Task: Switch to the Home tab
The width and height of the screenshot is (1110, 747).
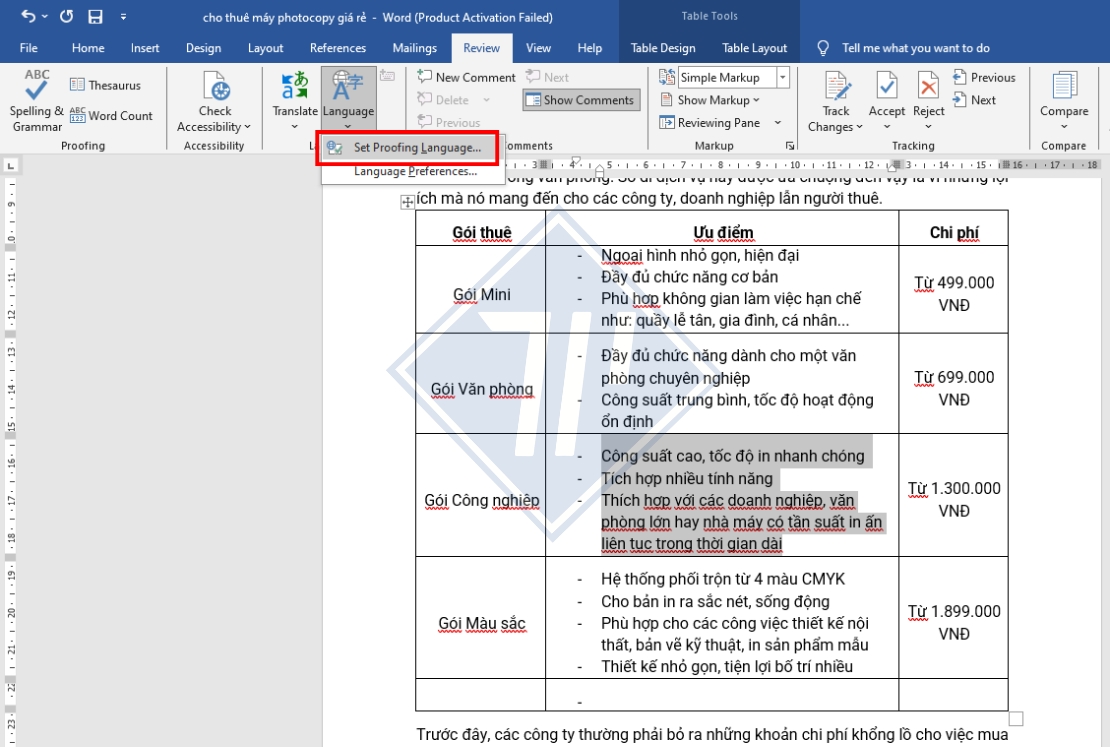Action: [x=88, y=47]
